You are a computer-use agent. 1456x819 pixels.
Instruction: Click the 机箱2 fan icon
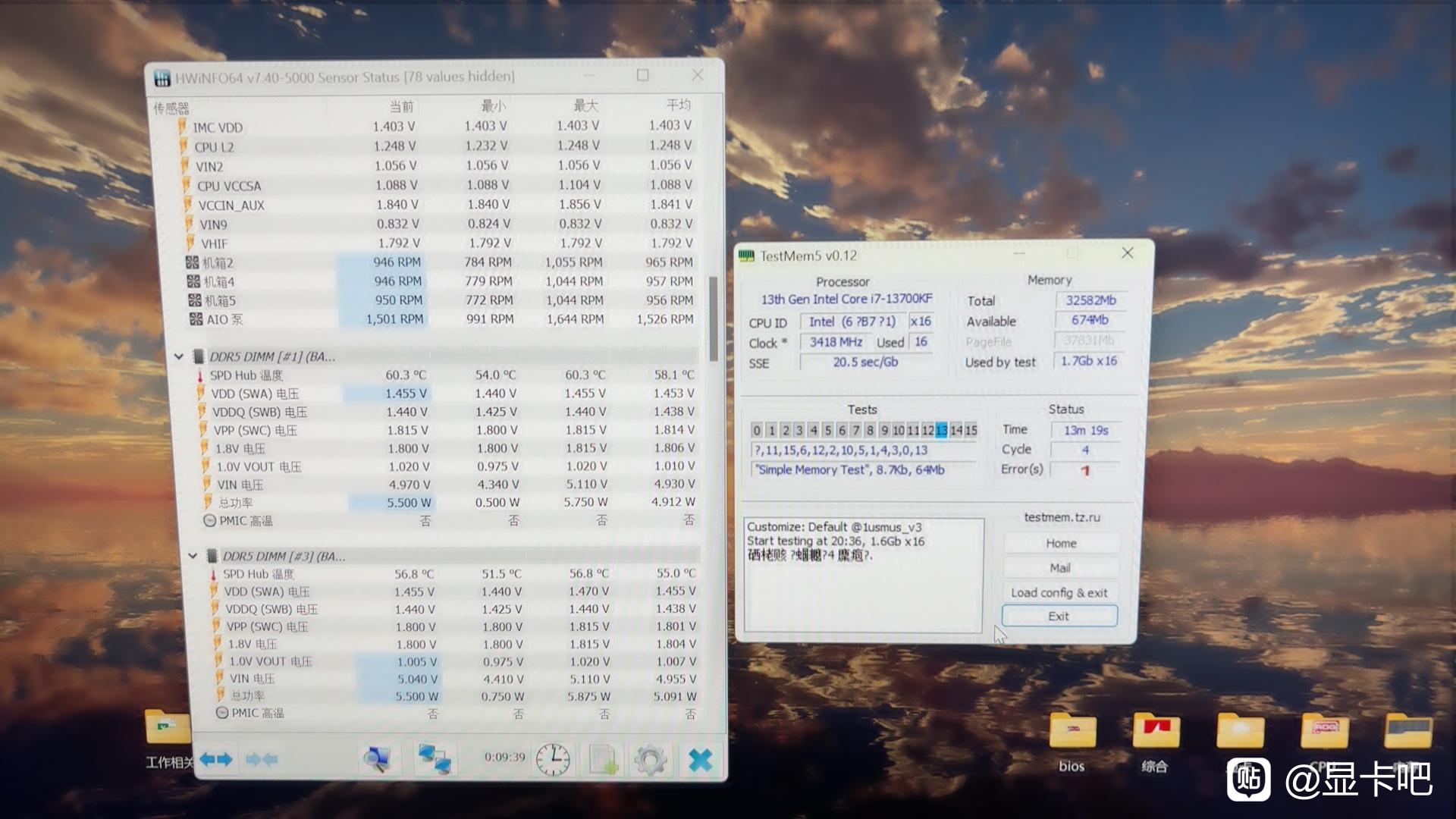click(x=193, y=262)
